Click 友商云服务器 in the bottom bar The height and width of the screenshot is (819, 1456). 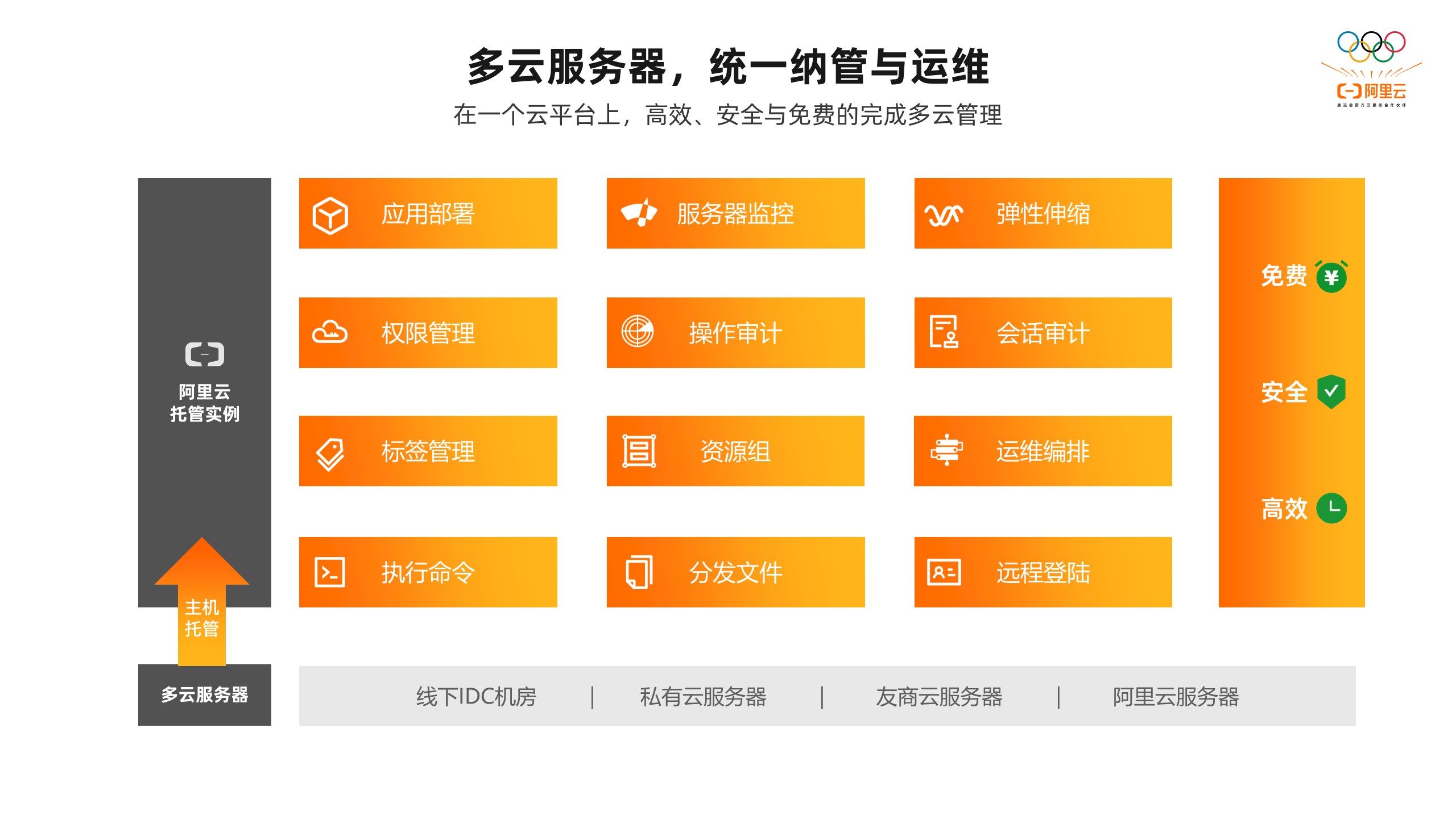[x=939, y=697]
